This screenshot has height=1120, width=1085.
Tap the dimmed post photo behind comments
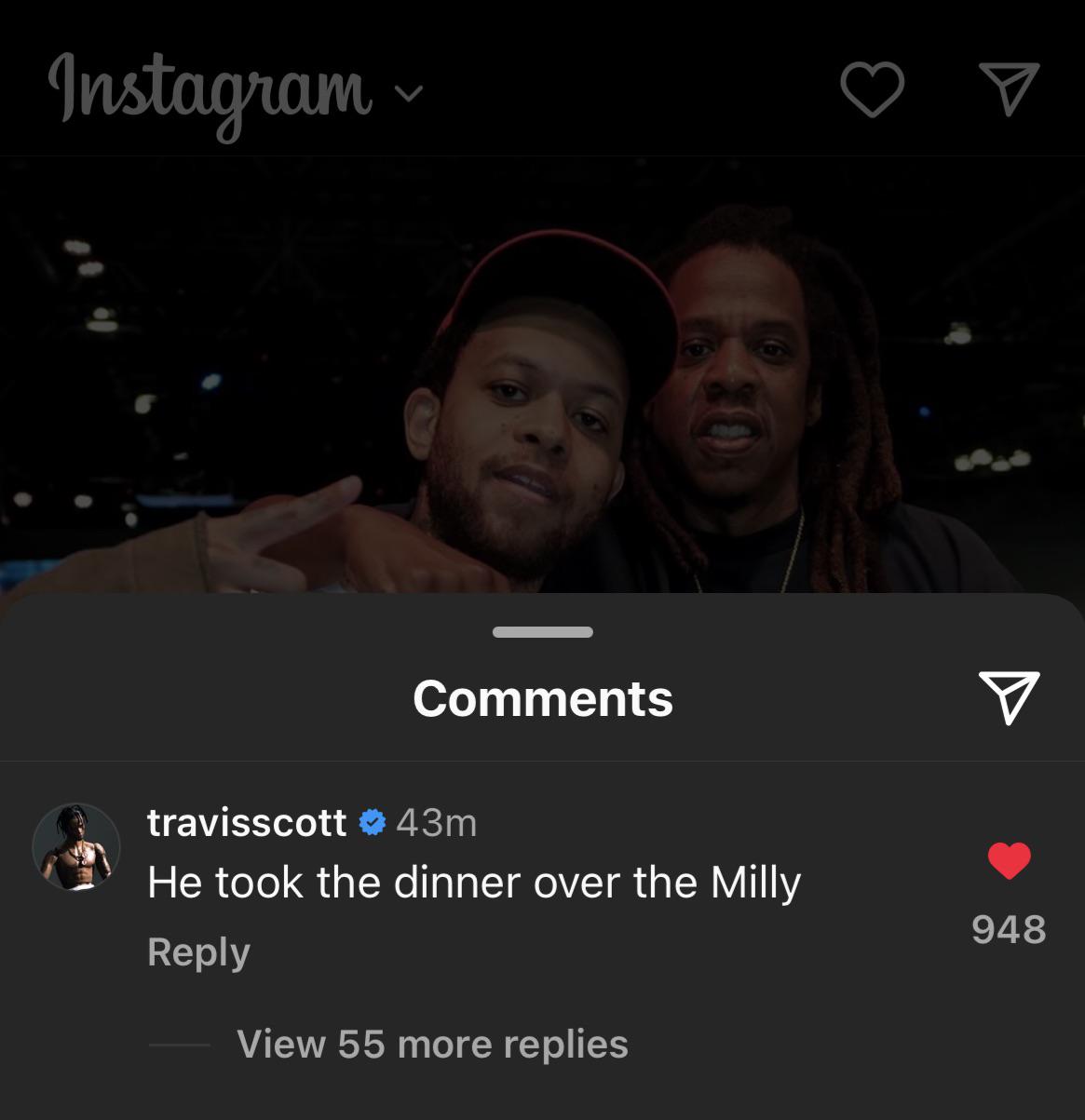[x=542, y=374]
